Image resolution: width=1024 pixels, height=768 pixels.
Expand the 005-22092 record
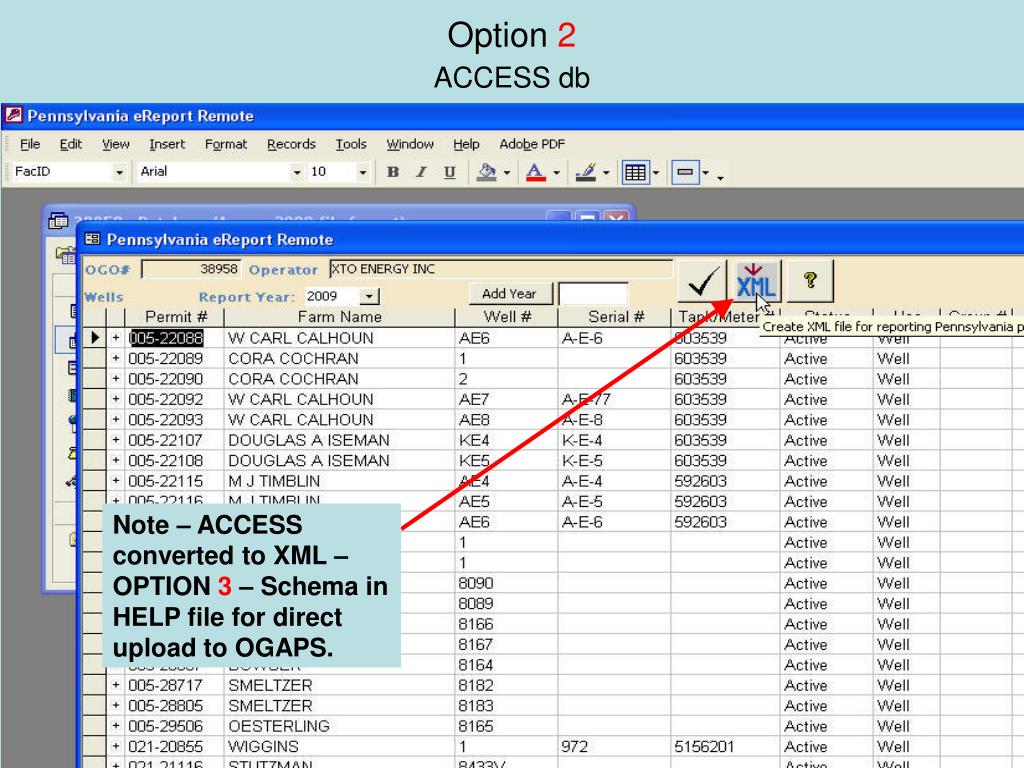(116, 399)
